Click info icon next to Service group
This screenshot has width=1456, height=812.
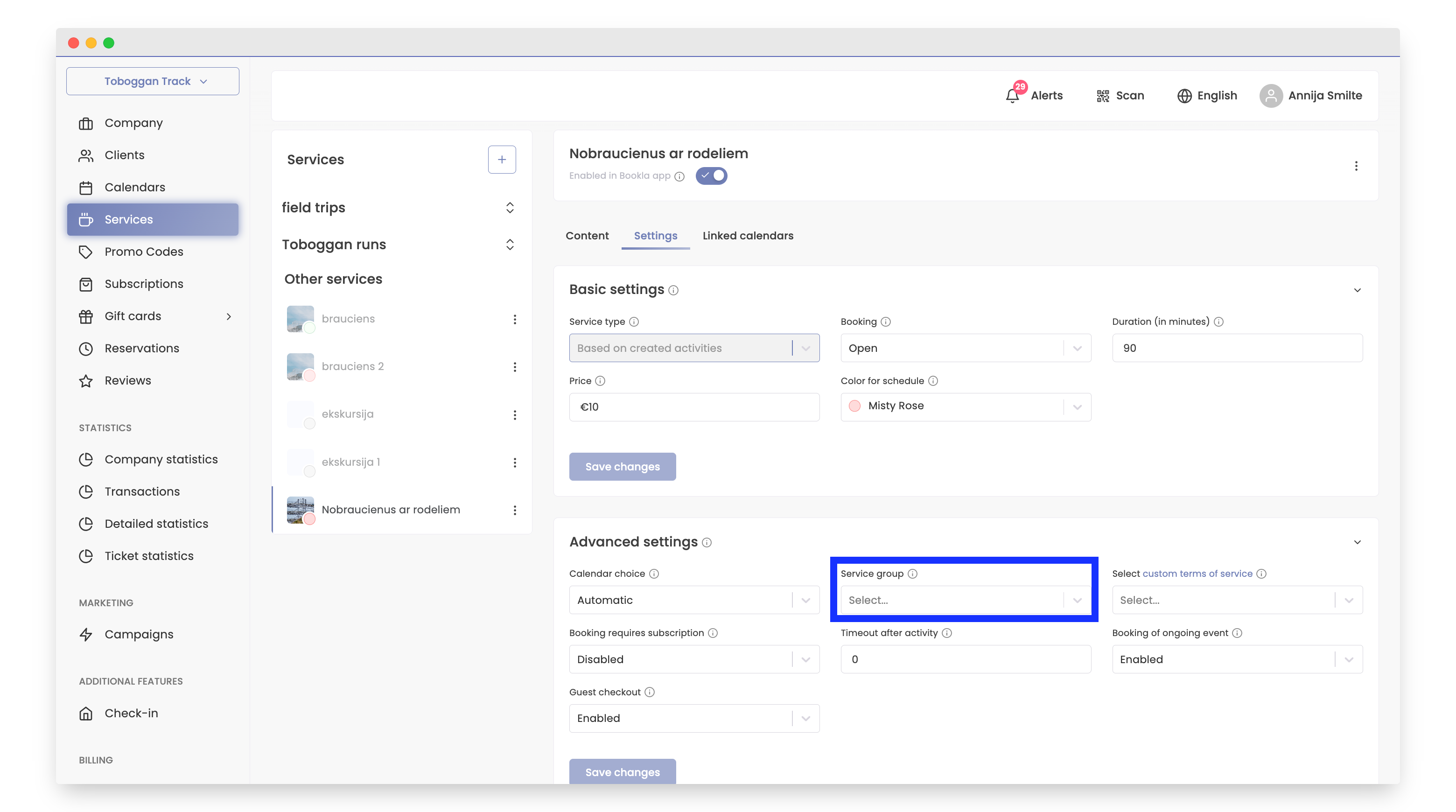[912, 574]
